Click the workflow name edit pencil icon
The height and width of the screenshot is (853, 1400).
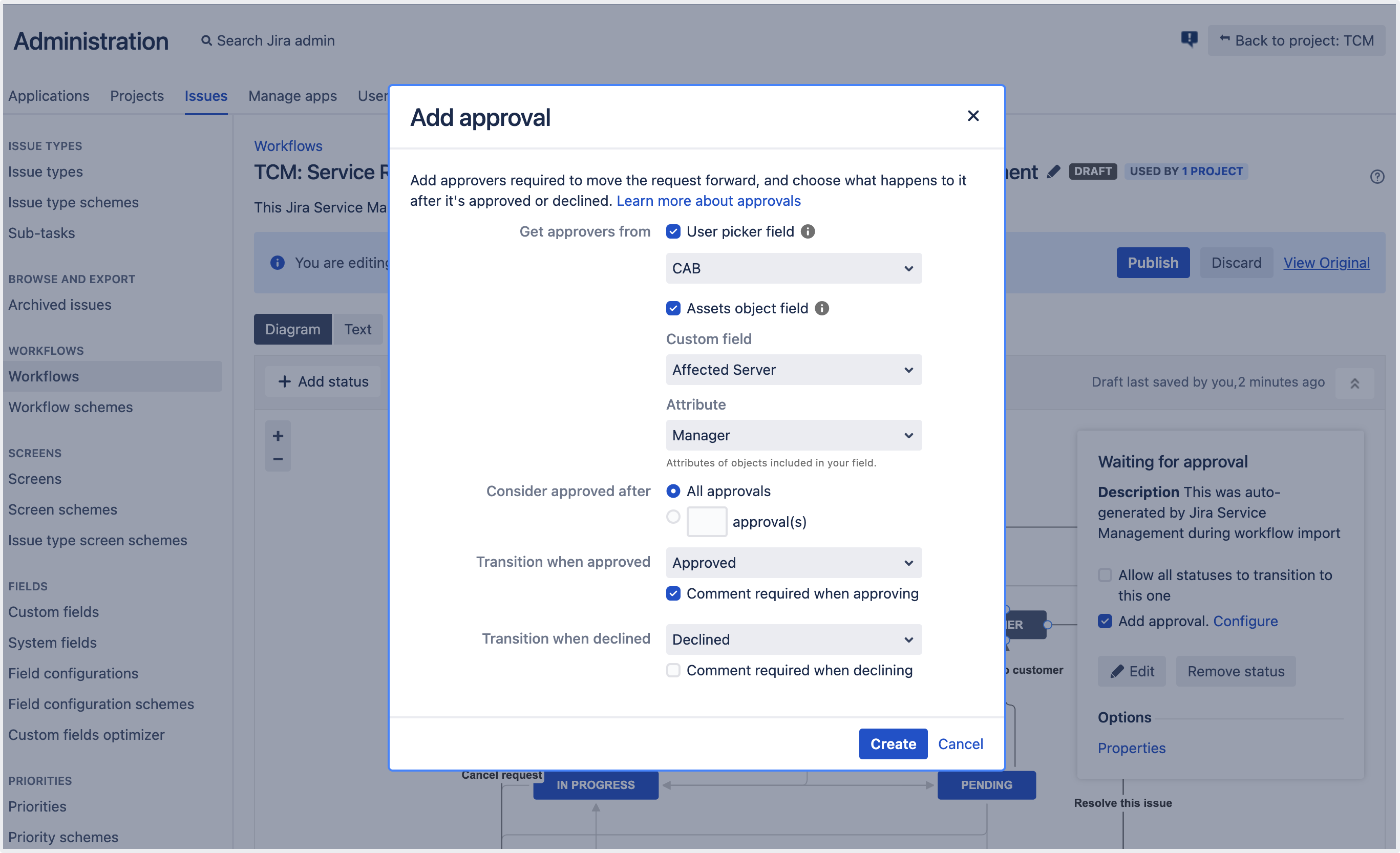tap(1053, 172)
